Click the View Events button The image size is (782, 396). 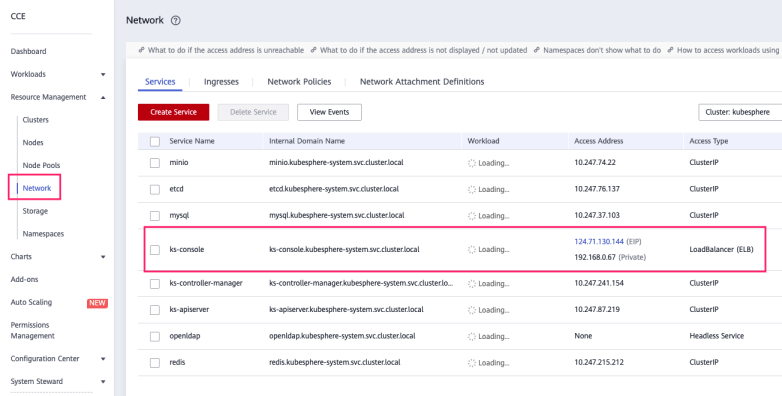pyautogui.click(x=330, y=112)
